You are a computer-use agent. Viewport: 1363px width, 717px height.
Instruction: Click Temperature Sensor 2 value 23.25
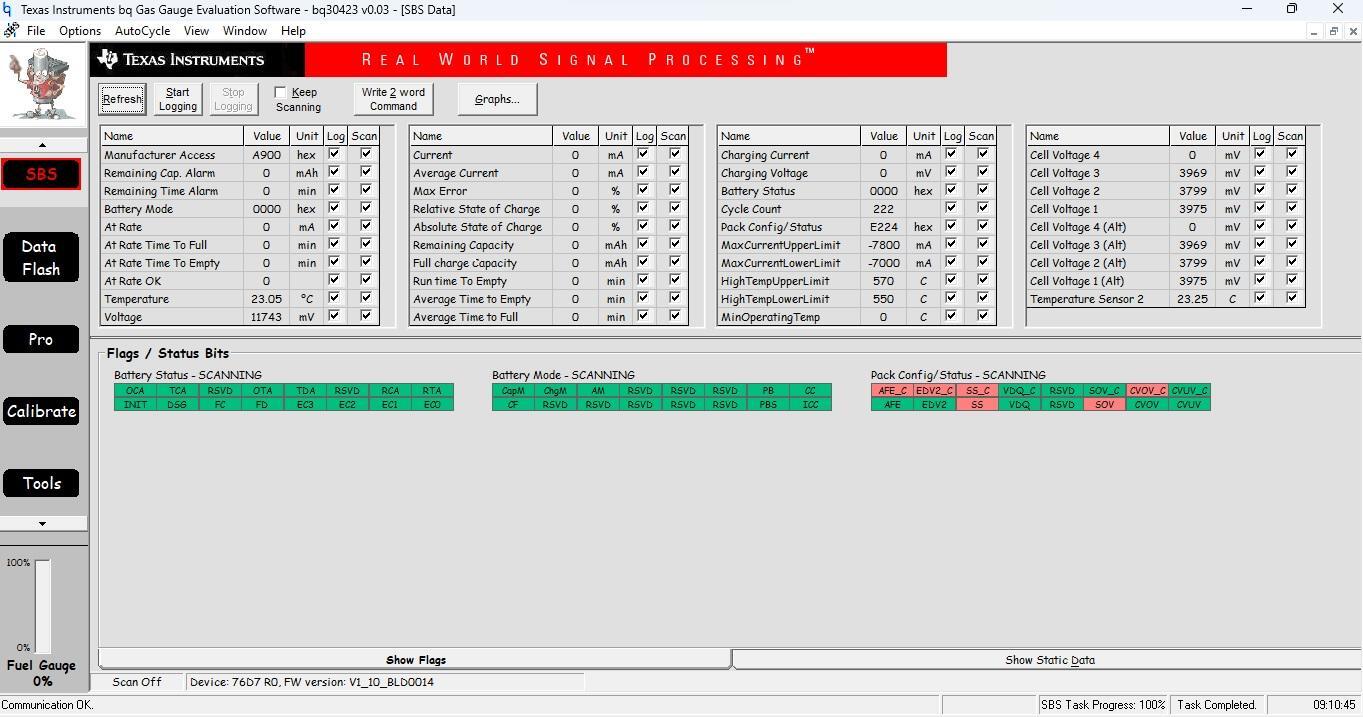click(x=1192, y=299)
